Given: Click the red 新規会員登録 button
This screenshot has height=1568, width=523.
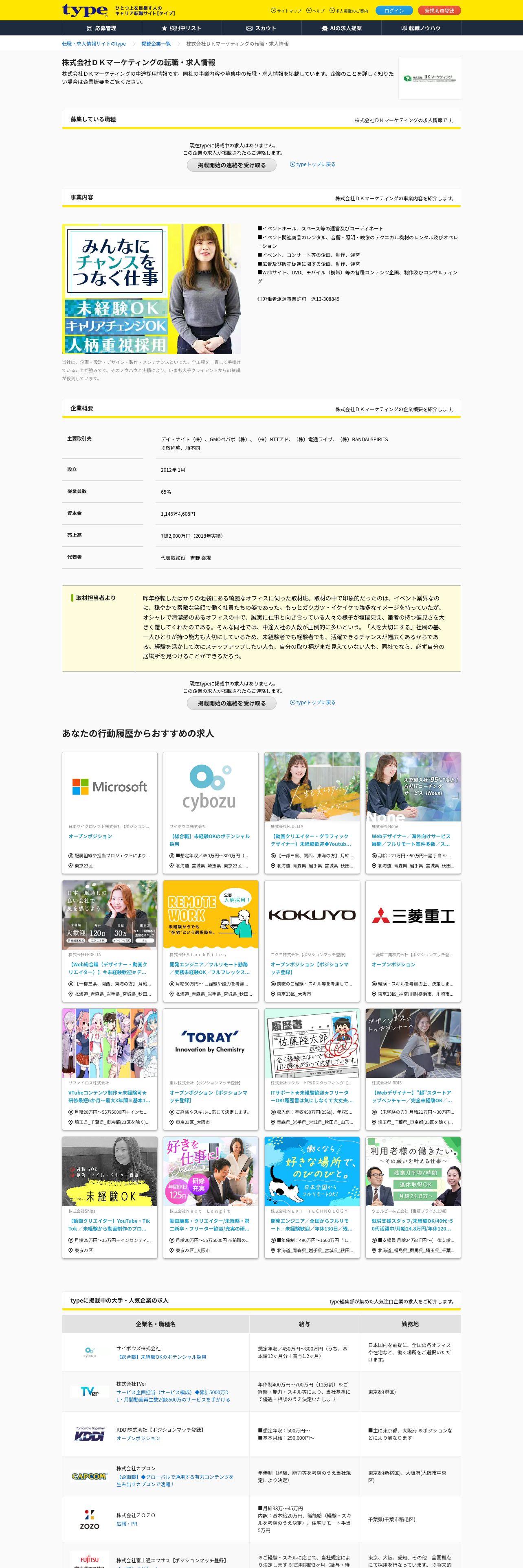Looking at the screenshot, I should [439, 10].
